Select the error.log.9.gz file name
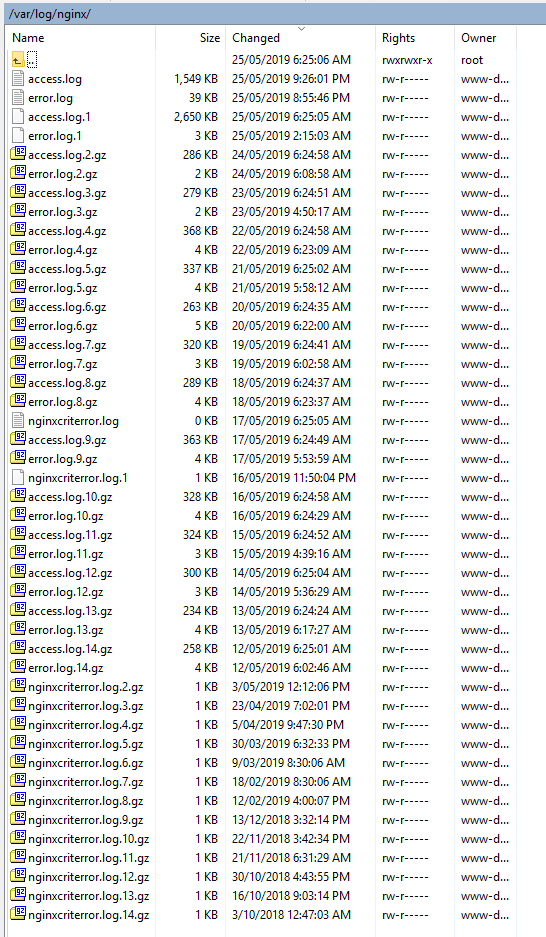This screenshot has height=937, width=546. [x=63, y=459]
